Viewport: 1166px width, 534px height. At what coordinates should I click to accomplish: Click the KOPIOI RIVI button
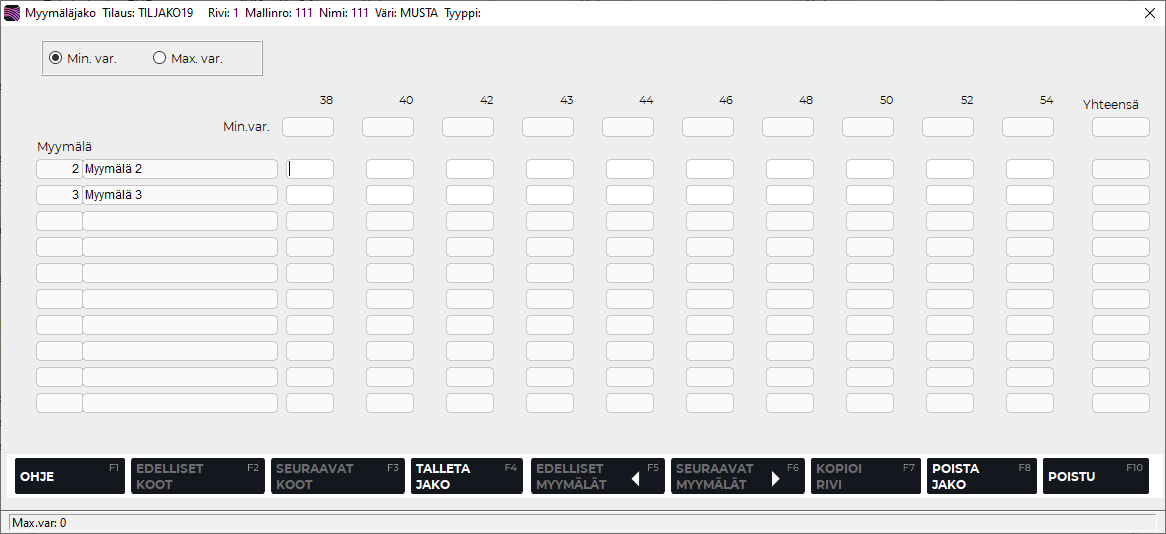(x=865, y=476)
